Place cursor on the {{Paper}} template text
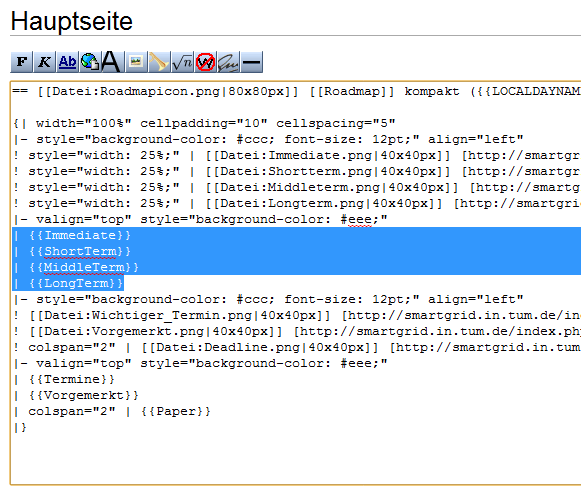The height and width of the screenshot is (495, 581). pos(176,411)
